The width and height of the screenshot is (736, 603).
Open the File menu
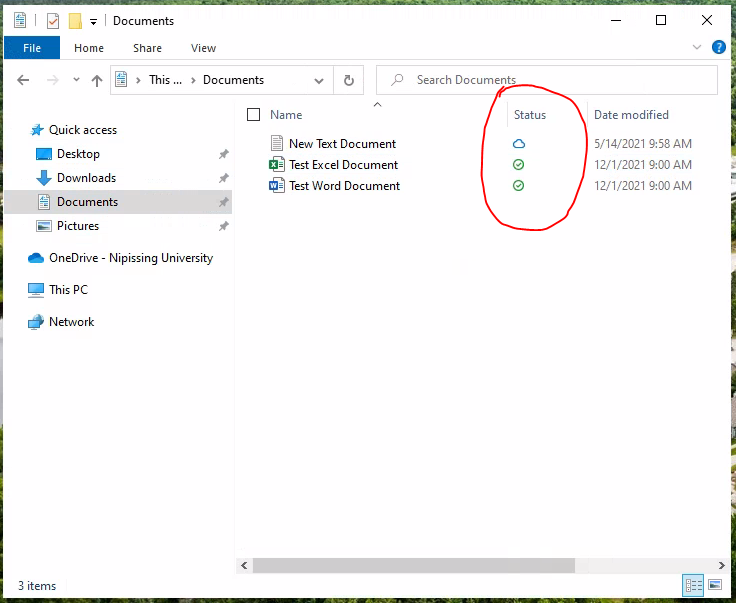31,47
